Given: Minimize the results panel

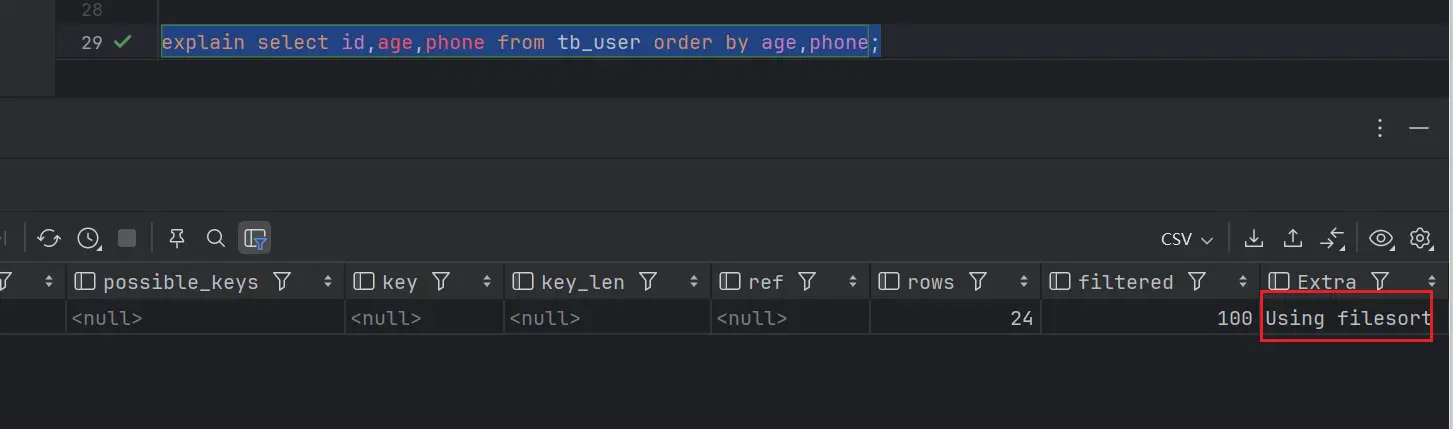Looking at the screenshot, I should pos(1418,128).
